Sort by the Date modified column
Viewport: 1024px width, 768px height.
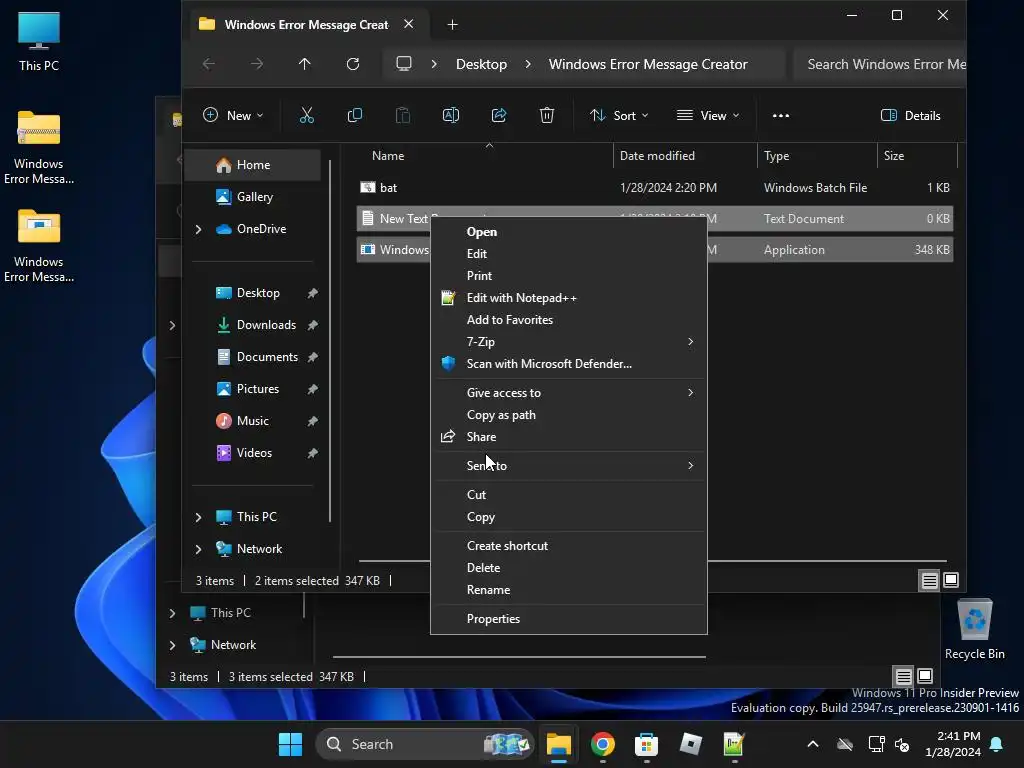pos(684,156)
